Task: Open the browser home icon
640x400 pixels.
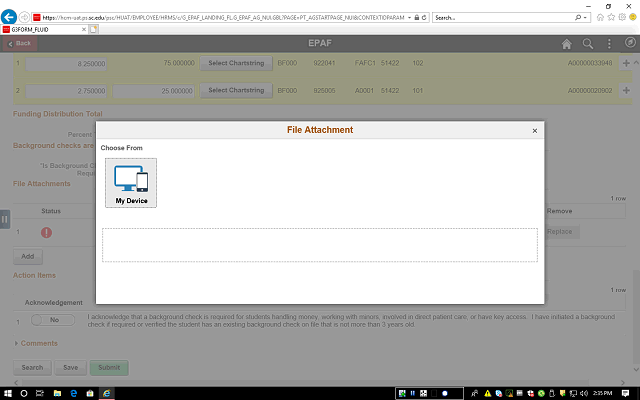Action: point(600,17)
